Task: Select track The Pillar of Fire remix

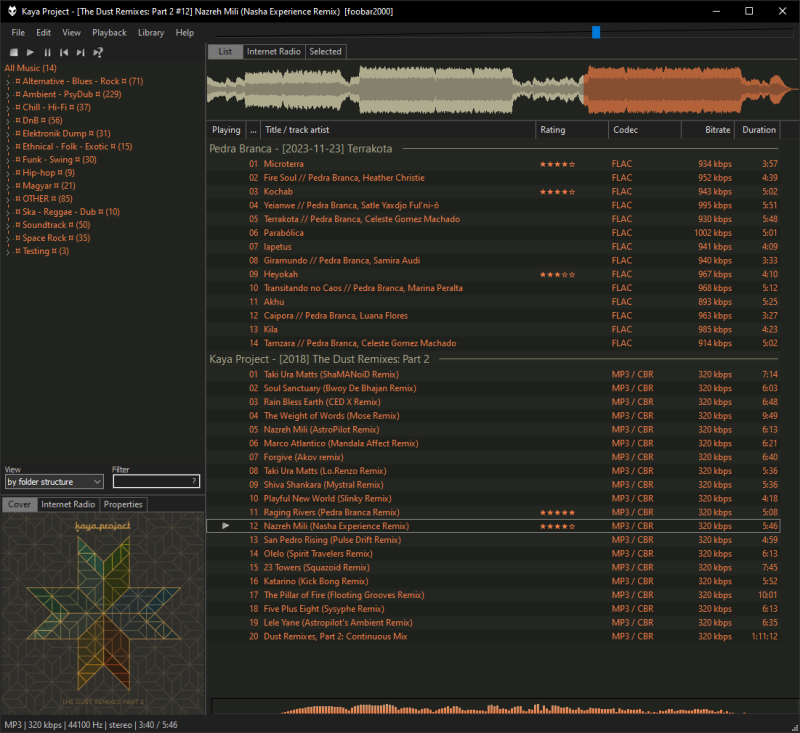Action: 493,595
